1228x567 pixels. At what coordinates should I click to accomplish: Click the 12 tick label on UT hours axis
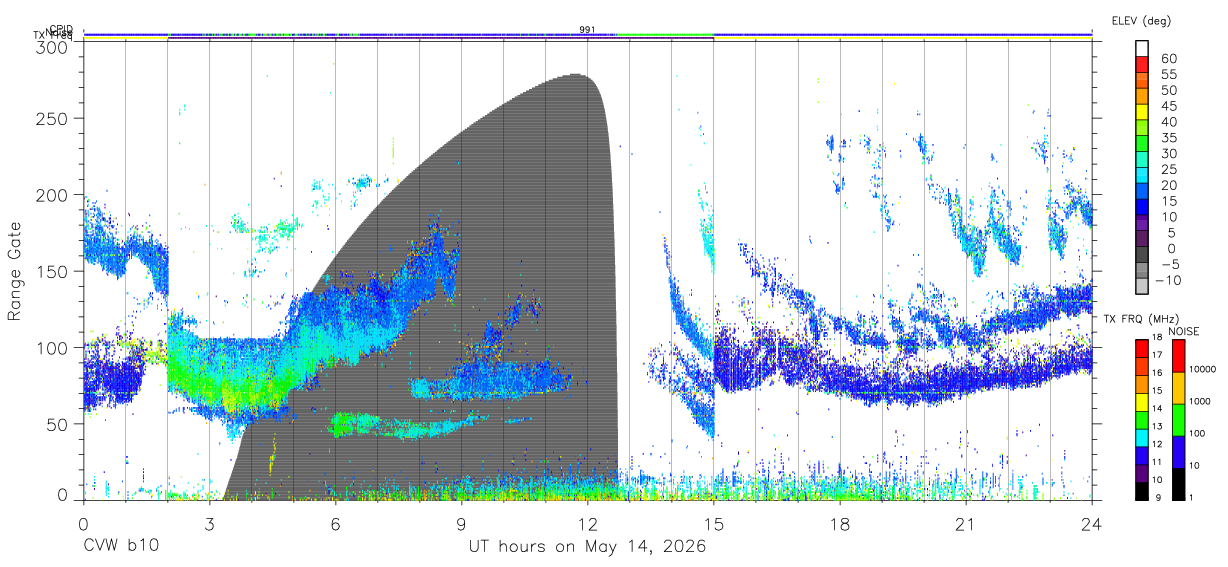pyautogui.click(x=587, y=523)
